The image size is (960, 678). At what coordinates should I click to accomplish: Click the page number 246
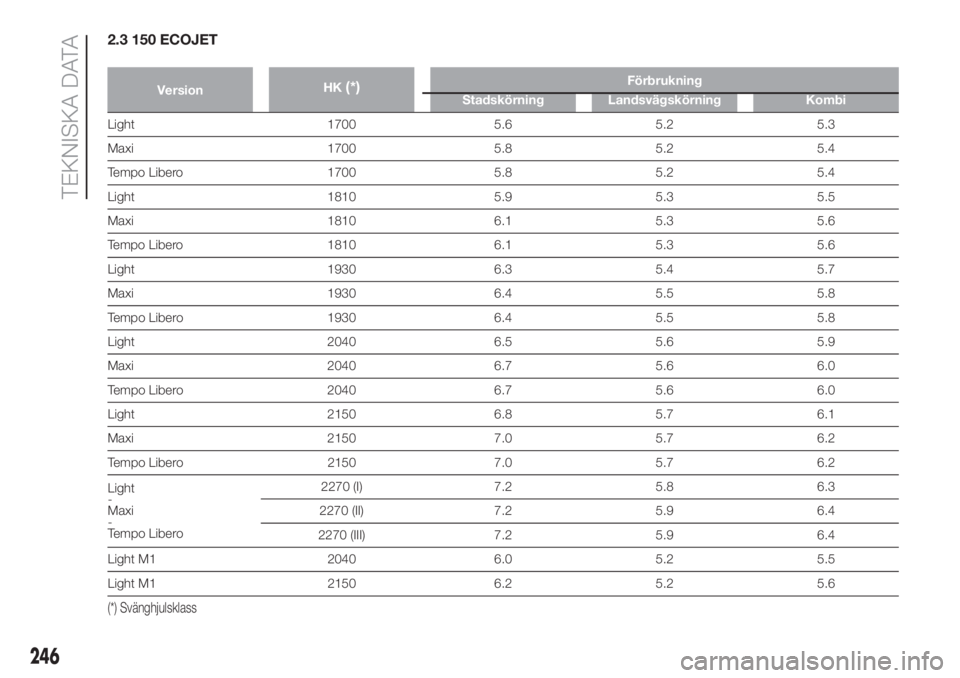[45, 656]
